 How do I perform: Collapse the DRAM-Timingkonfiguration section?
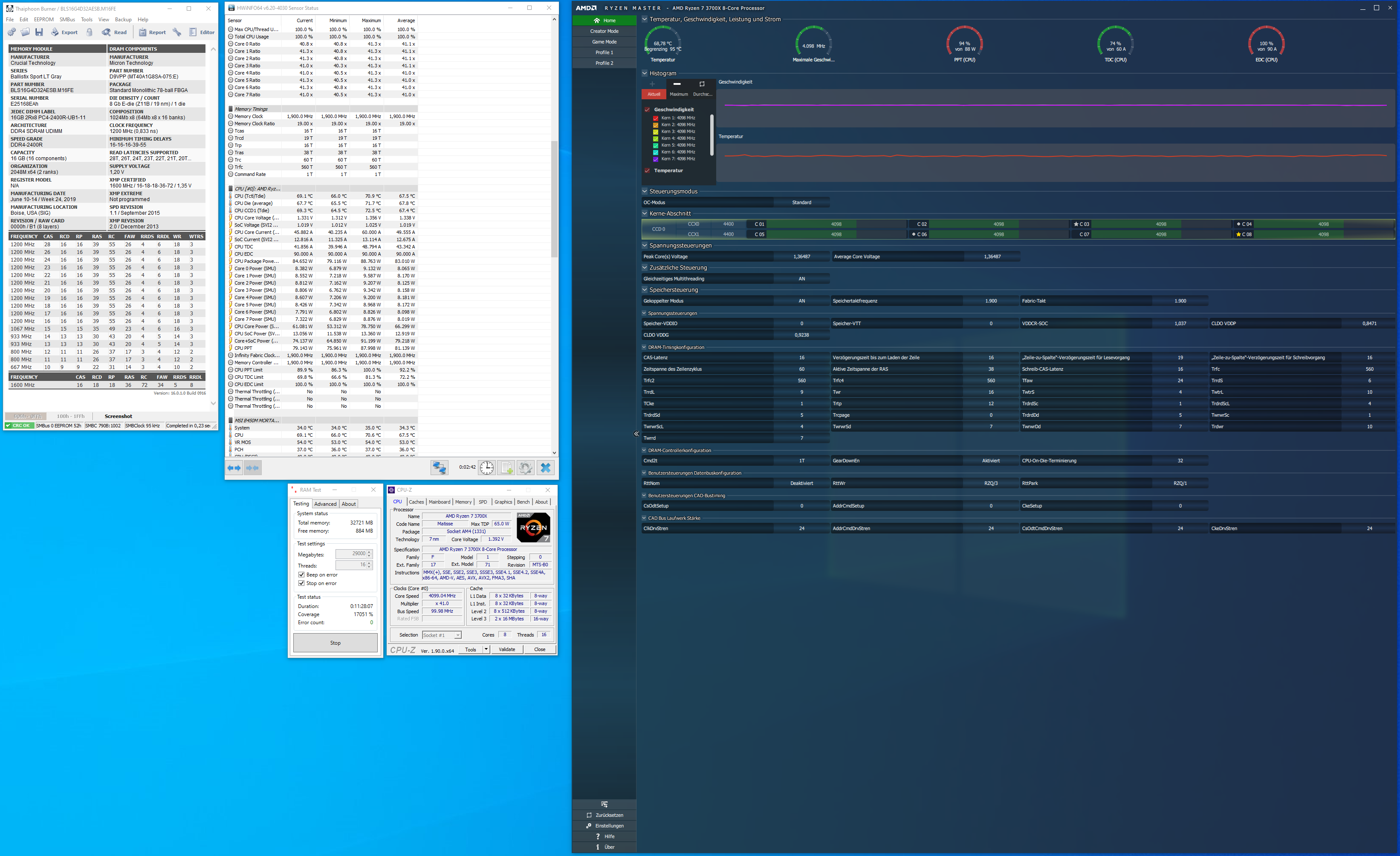(x=644, y=347)
